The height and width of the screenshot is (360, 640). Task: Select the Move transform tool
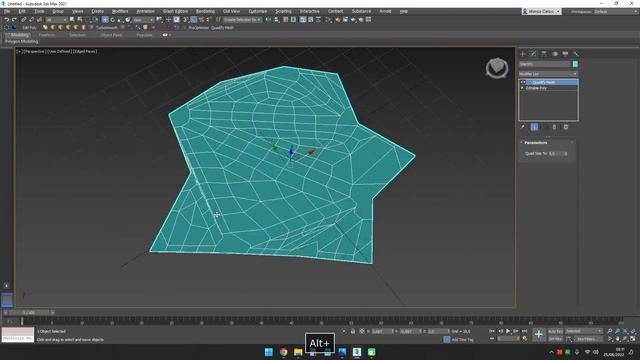coord(105,20)
